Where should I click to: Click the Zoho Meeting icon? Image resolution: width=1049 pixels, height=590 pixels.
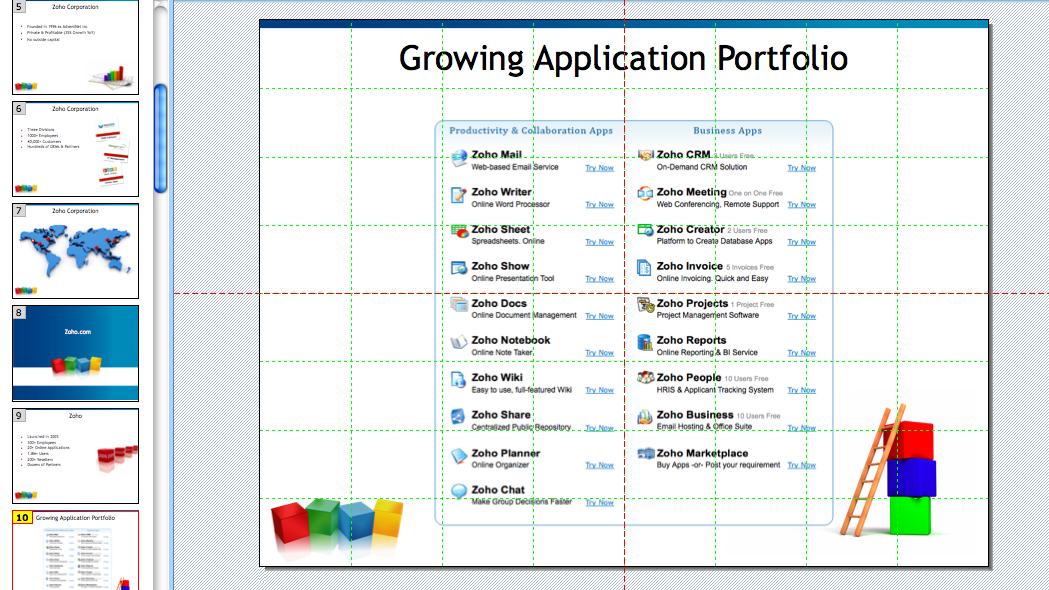(x=646, y=194)
